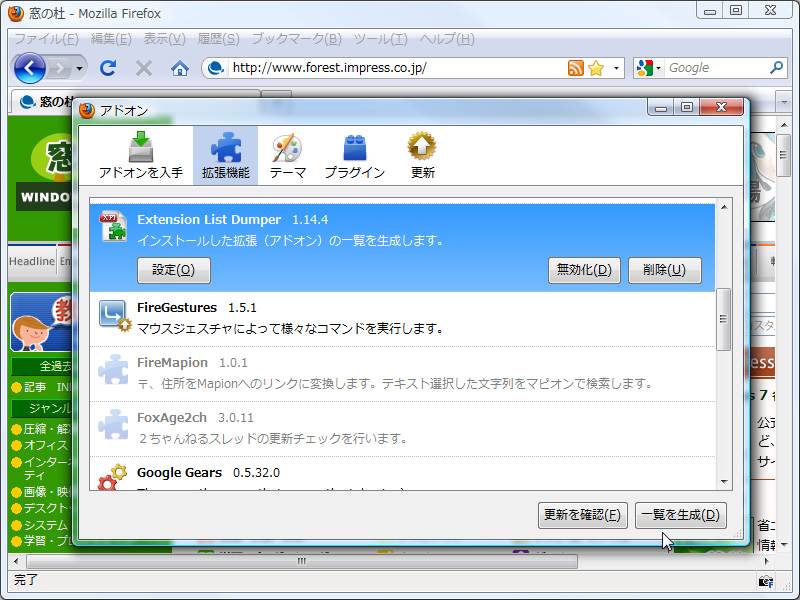Click the page reload icon
The width and height of the screenshot is (800, 600).
pos(108,68)
